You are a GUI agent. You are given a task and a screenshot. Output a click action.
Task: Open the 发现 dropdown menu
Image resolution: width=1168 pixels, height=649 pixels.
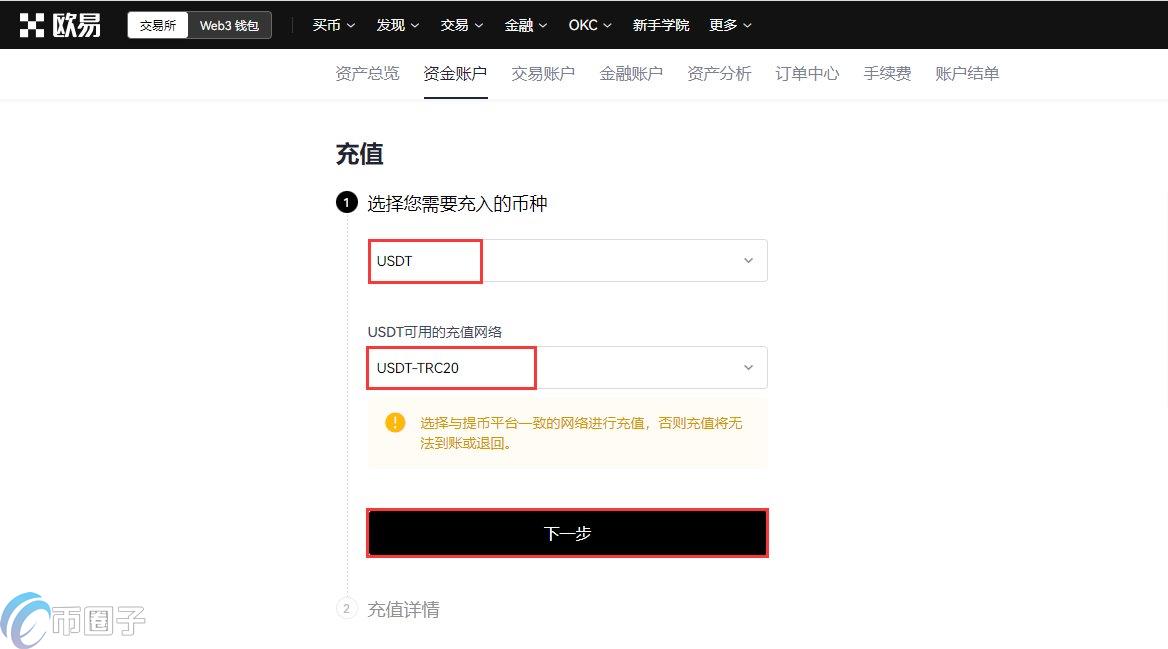pos(398,25)
